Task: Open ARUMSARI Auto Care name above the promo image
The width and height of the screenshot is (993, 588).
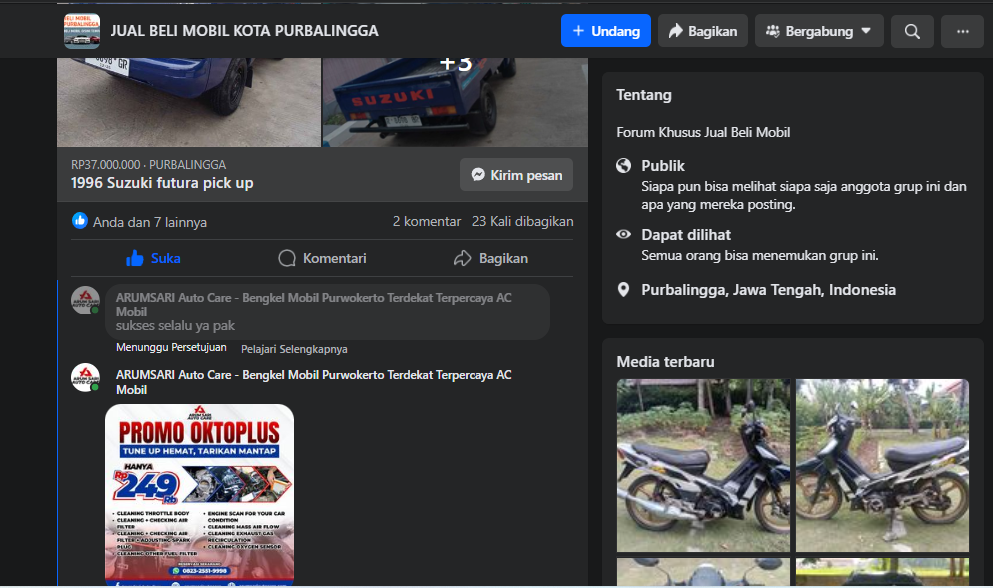Action: [313, 382]
